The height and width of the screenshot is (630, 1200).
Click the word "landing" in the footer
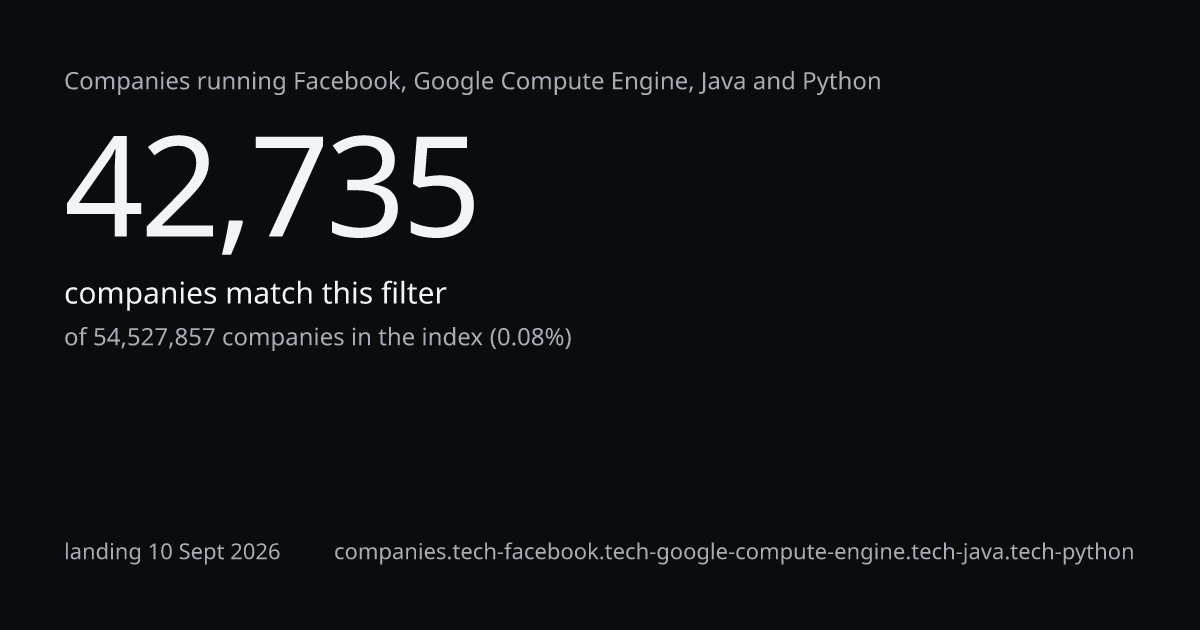[x=103, y=552]
